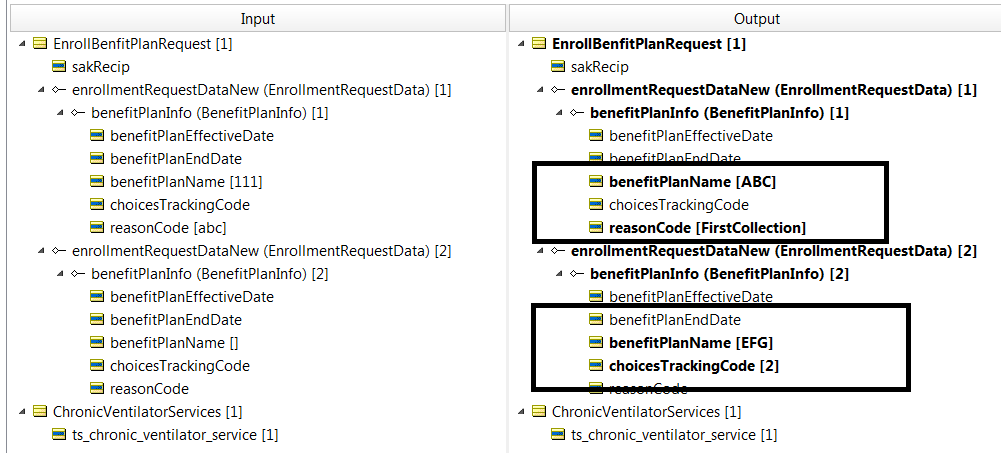Click Output ChronicVentilatorServices element icon

(539, 412)
